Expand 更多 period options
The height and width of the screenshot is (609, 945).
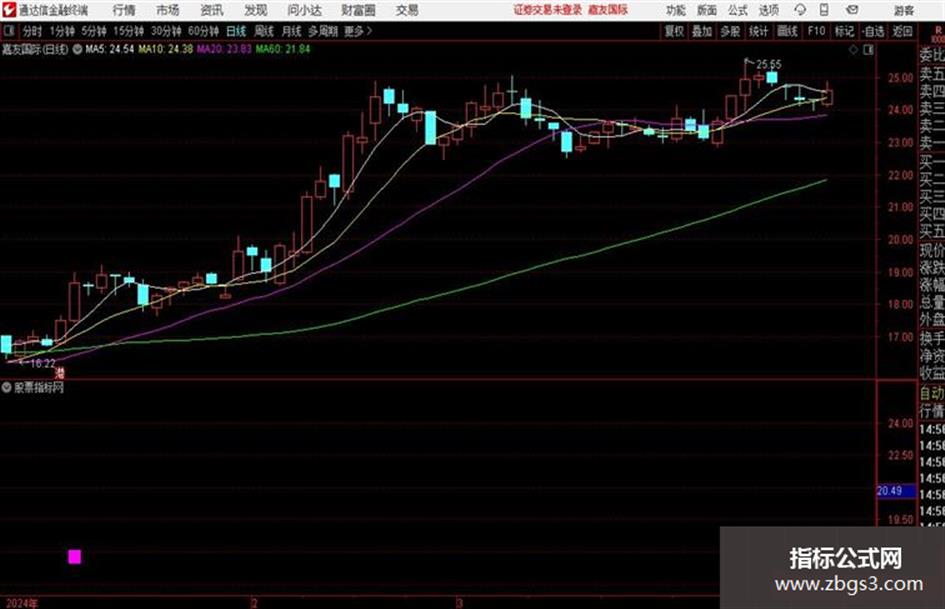(358, 31)
